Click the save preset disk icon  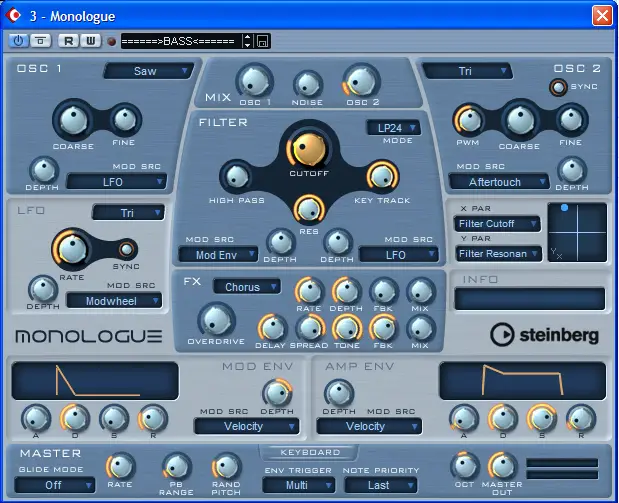263,41
